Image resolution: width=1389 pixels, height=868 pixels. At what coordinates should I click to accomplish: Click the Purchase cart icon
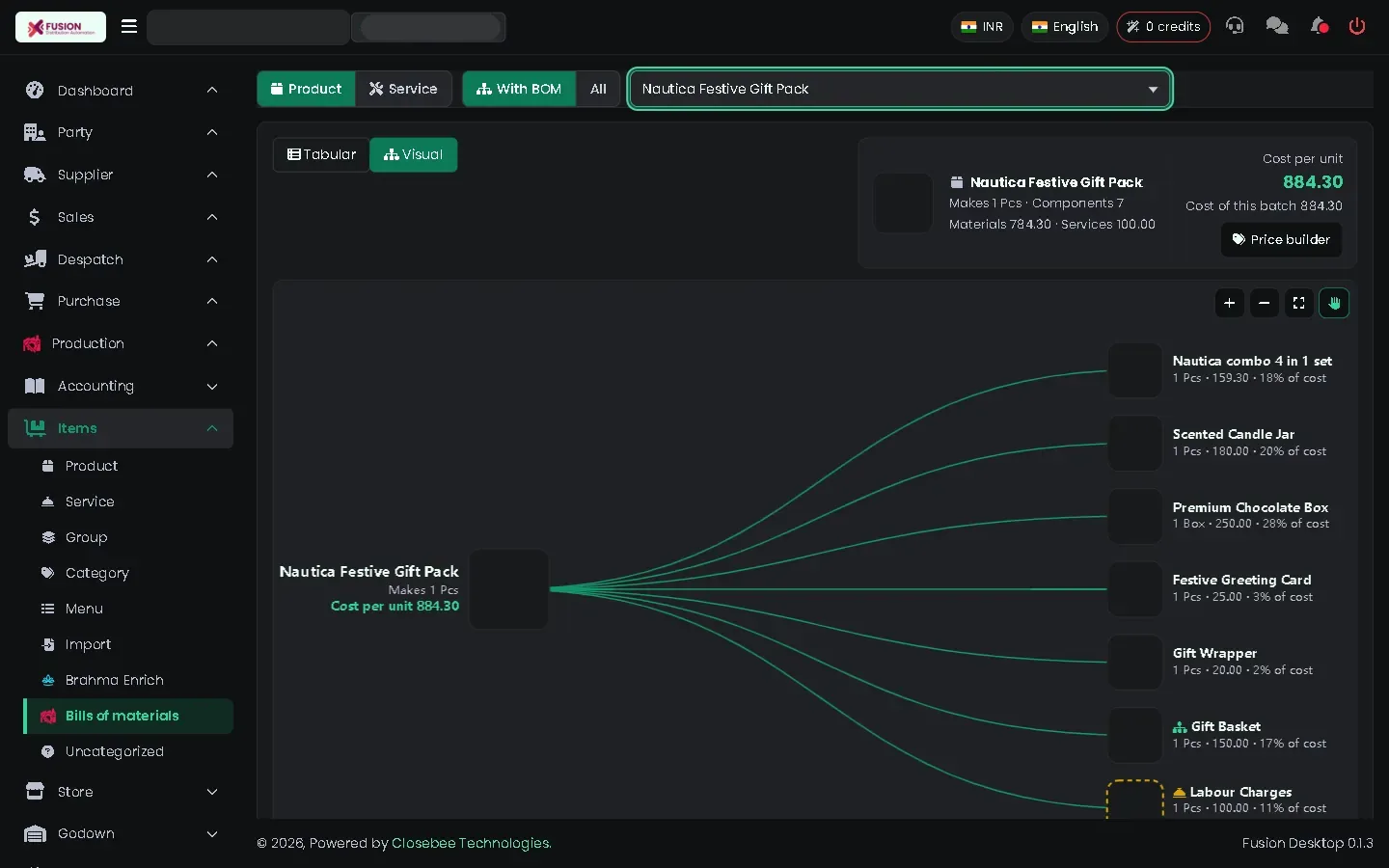35,301
